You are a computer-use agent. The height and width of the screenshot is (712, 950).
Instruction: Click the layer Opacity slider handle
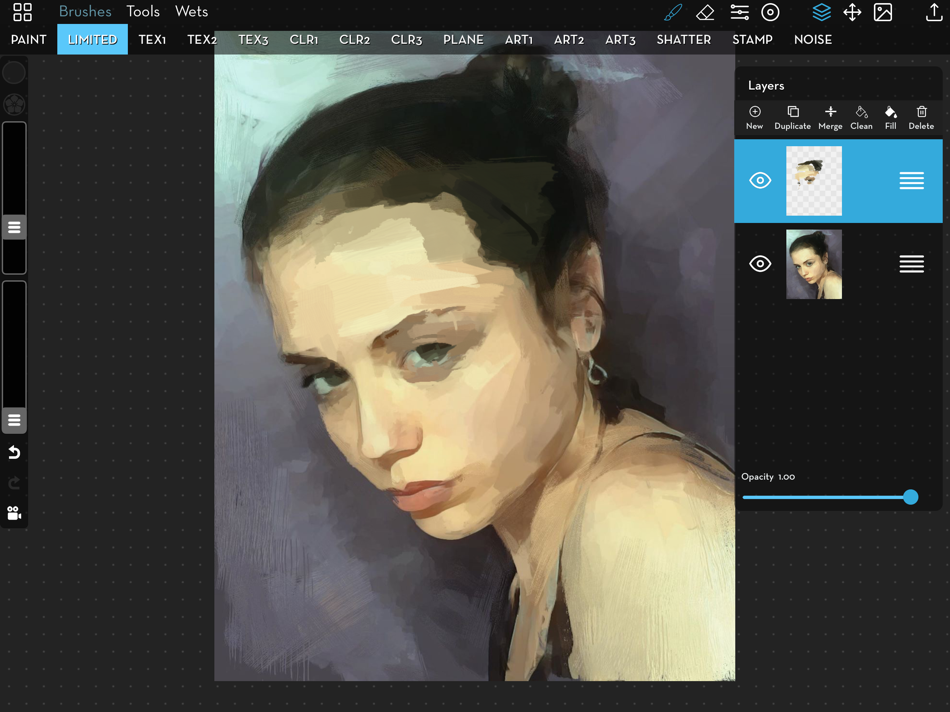coord(910,497)
